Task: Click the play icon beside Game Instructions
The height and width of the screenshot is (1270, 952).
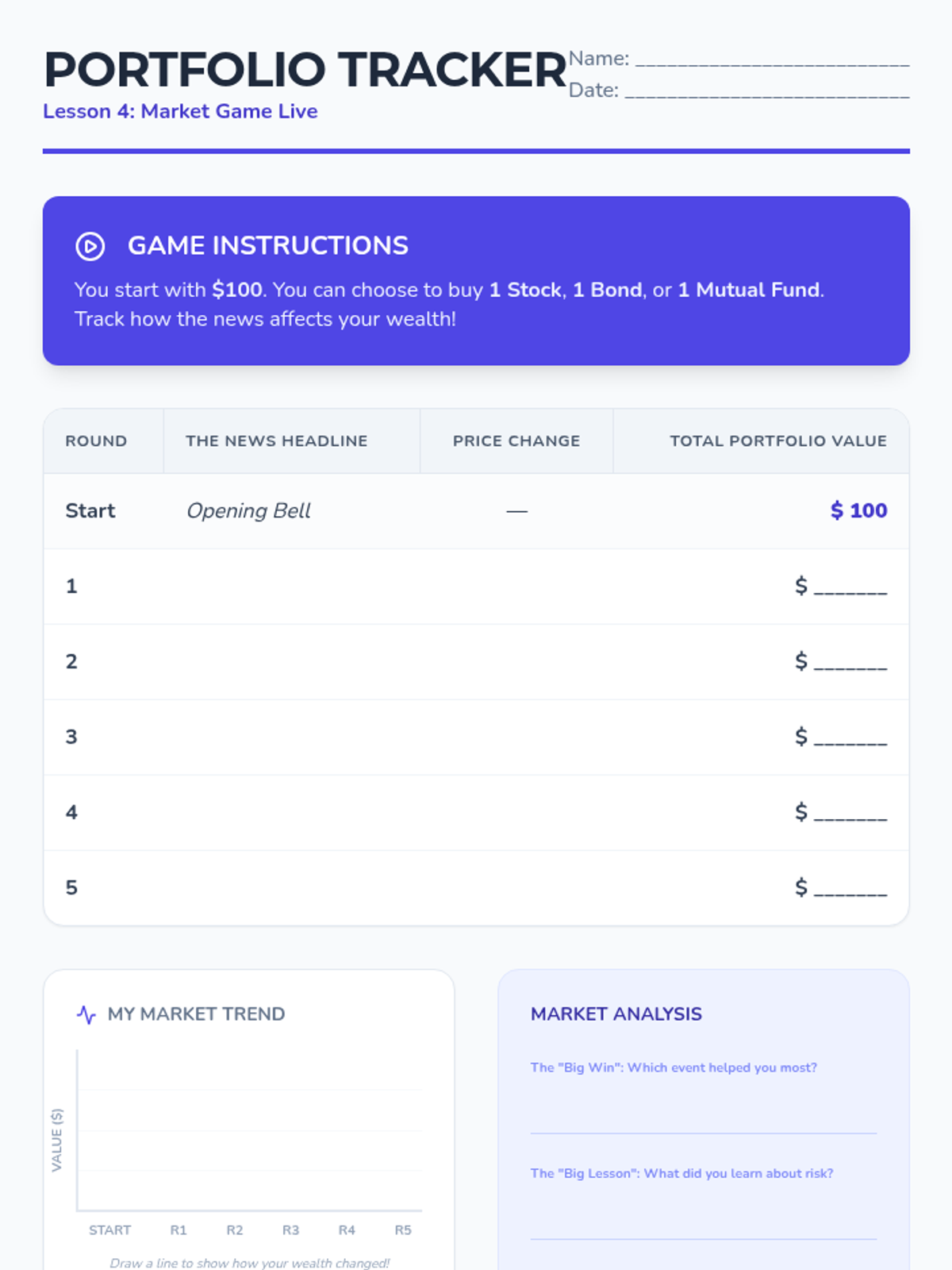Action: pyautogui.click(x=90, y=247)
